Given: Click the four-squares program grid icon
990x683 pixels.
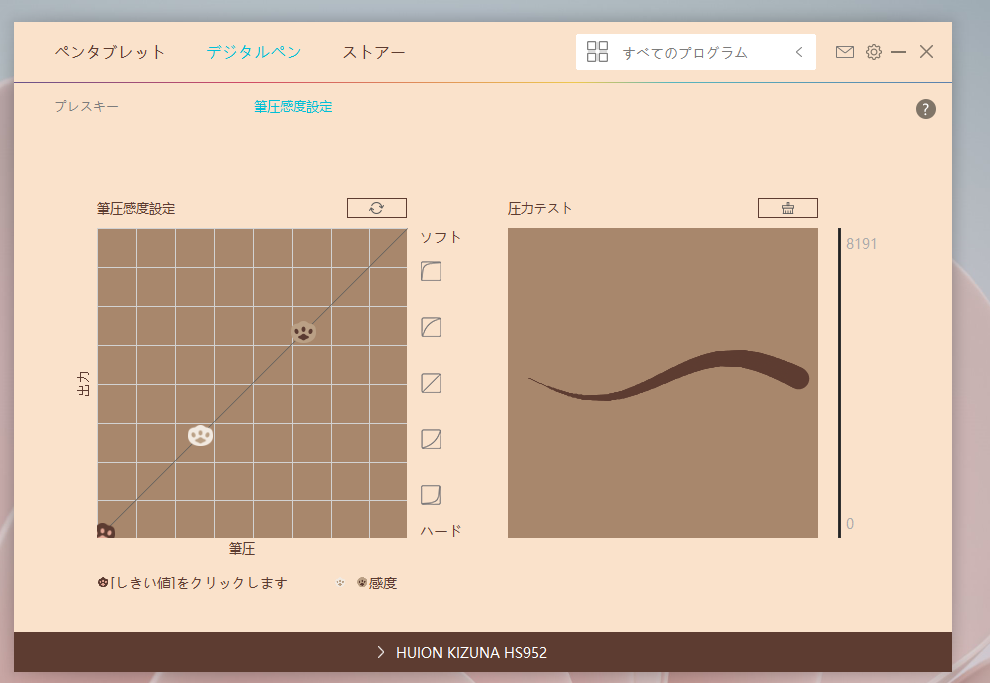Looking at the screenshot, I should click(597, 52).
